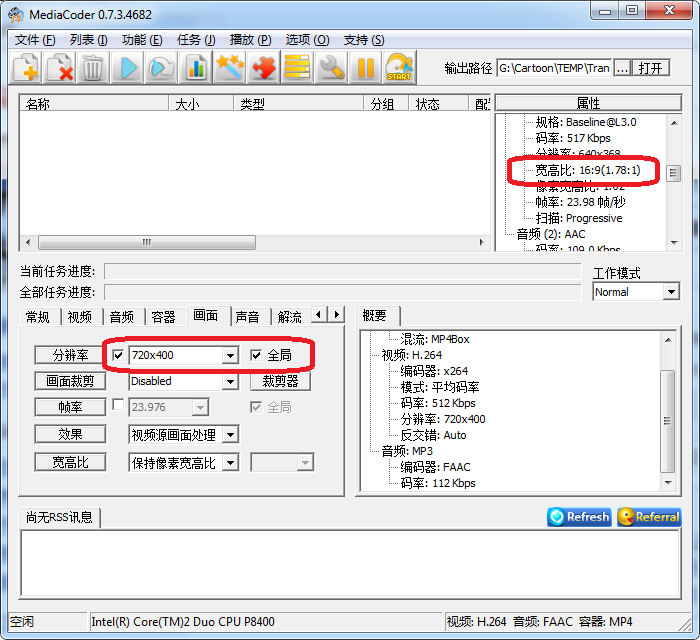Select the 宽高比: 16:9(1.78:1) property row
Viewport: 700px width, 640px height.
pyautogui.click(x=587, y=170)
